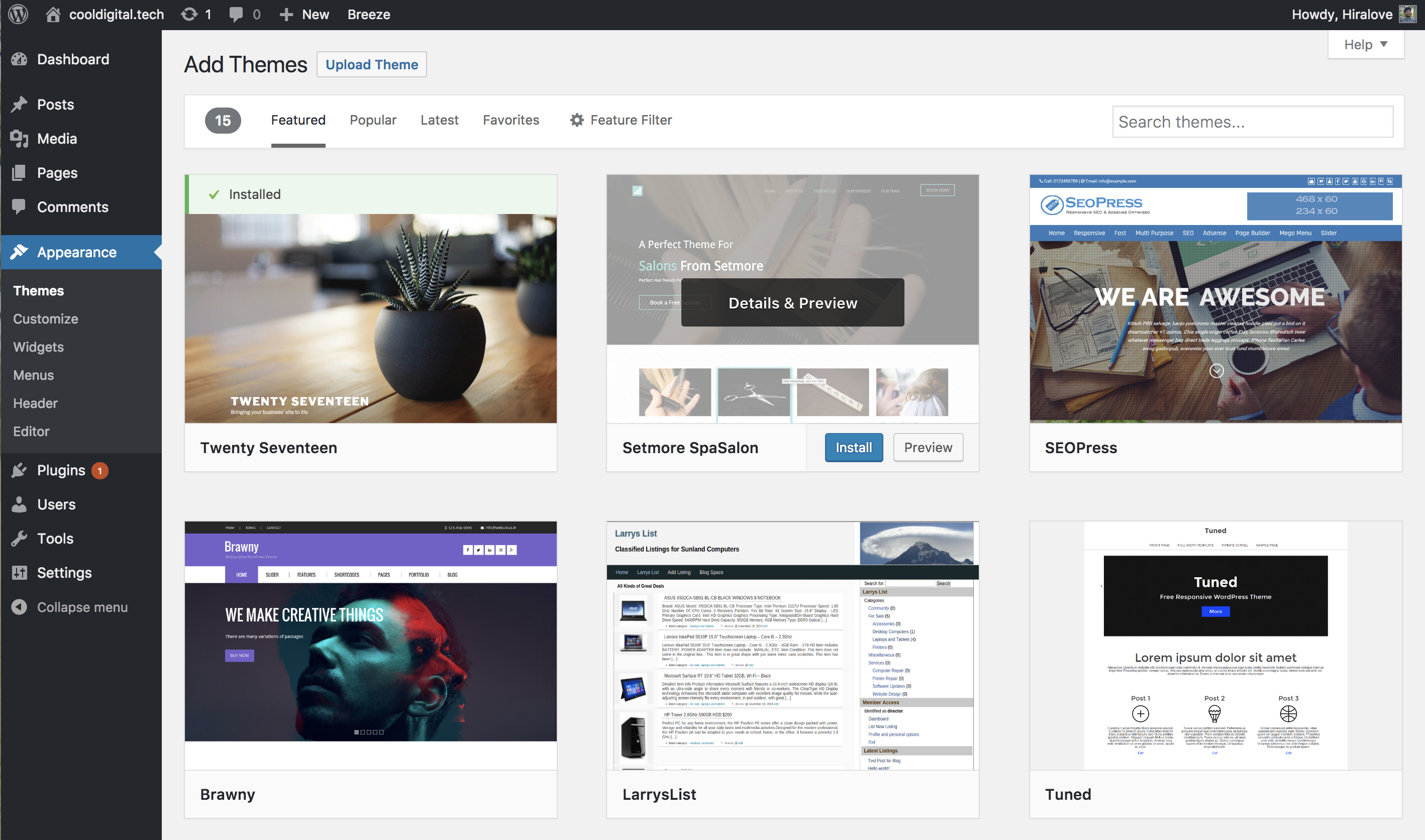Preview the Setmore SpaSalon theme
The height and width of the screenshot is (840, 1425).
click(x=928, y=447)
